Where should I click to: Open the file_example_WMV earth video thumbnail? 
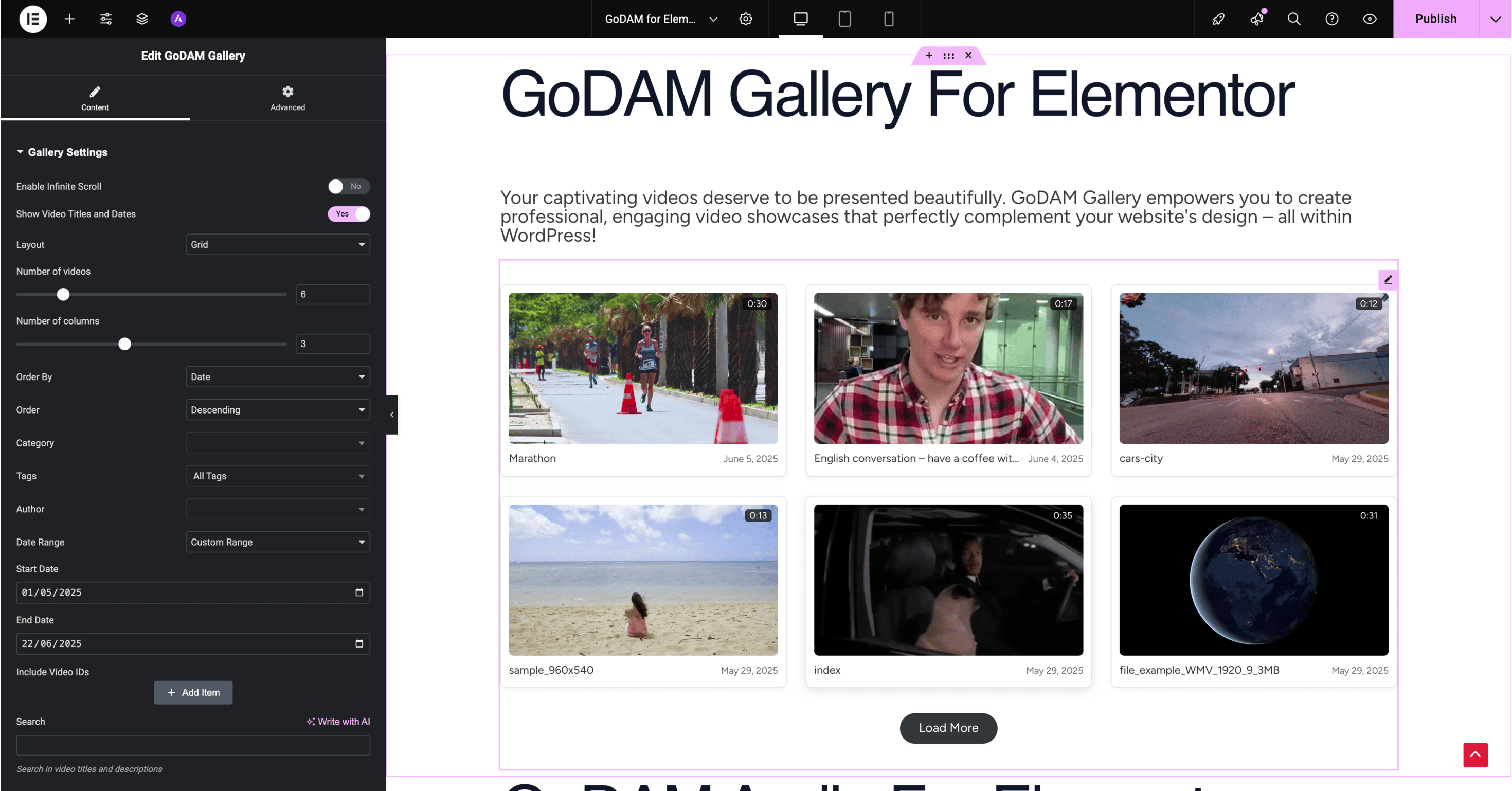pyautogui.click(x=1253, y=580)
